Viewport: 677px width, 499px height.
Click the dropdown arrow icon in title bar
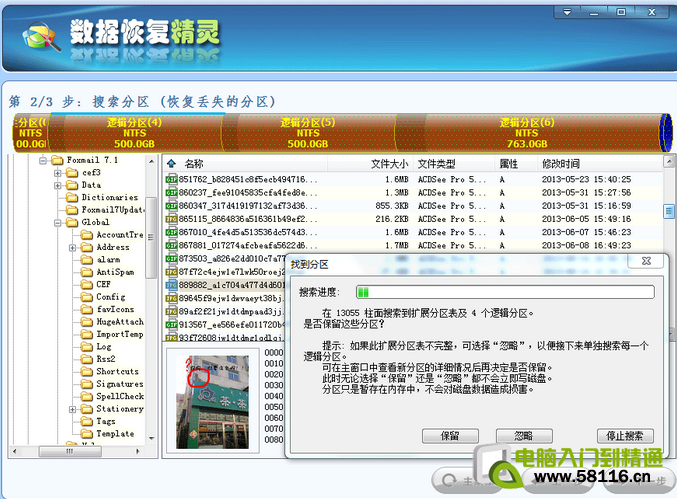pyautogui.click(x=567, y=12)
